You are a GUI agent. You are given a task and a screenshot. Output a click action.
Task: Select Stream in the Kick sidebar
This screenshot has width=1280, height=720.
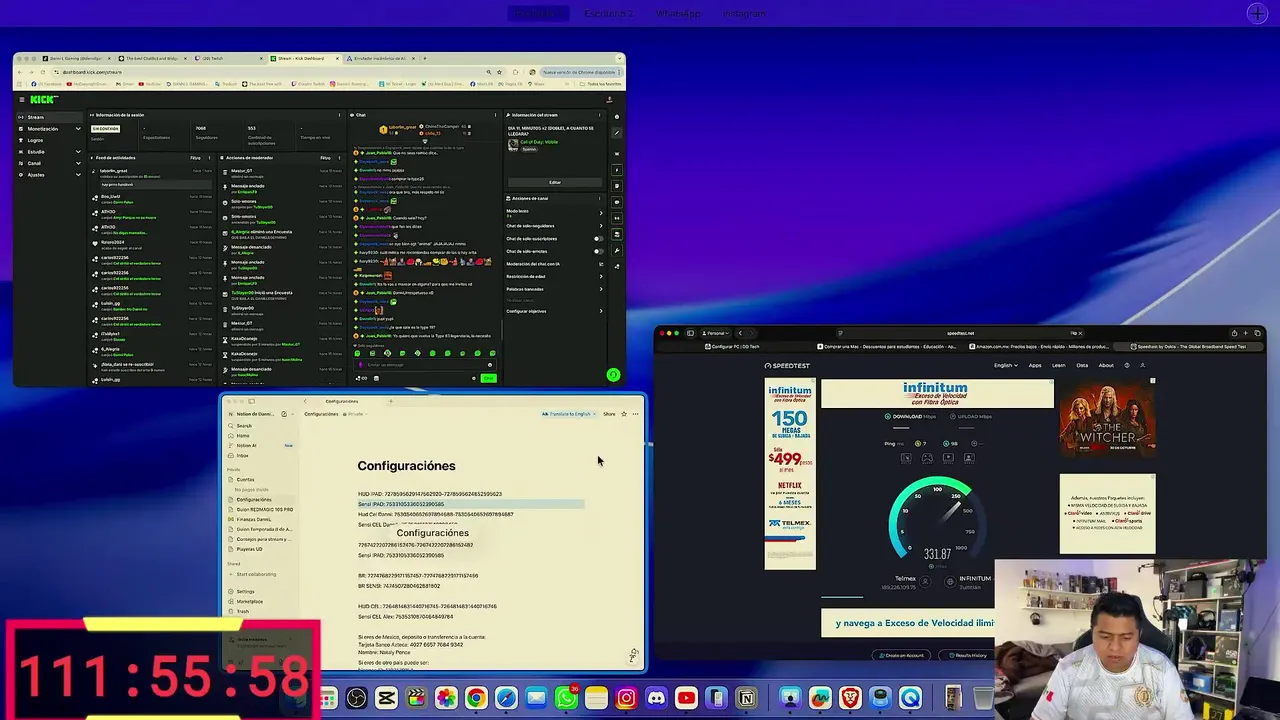coord(49,117)
